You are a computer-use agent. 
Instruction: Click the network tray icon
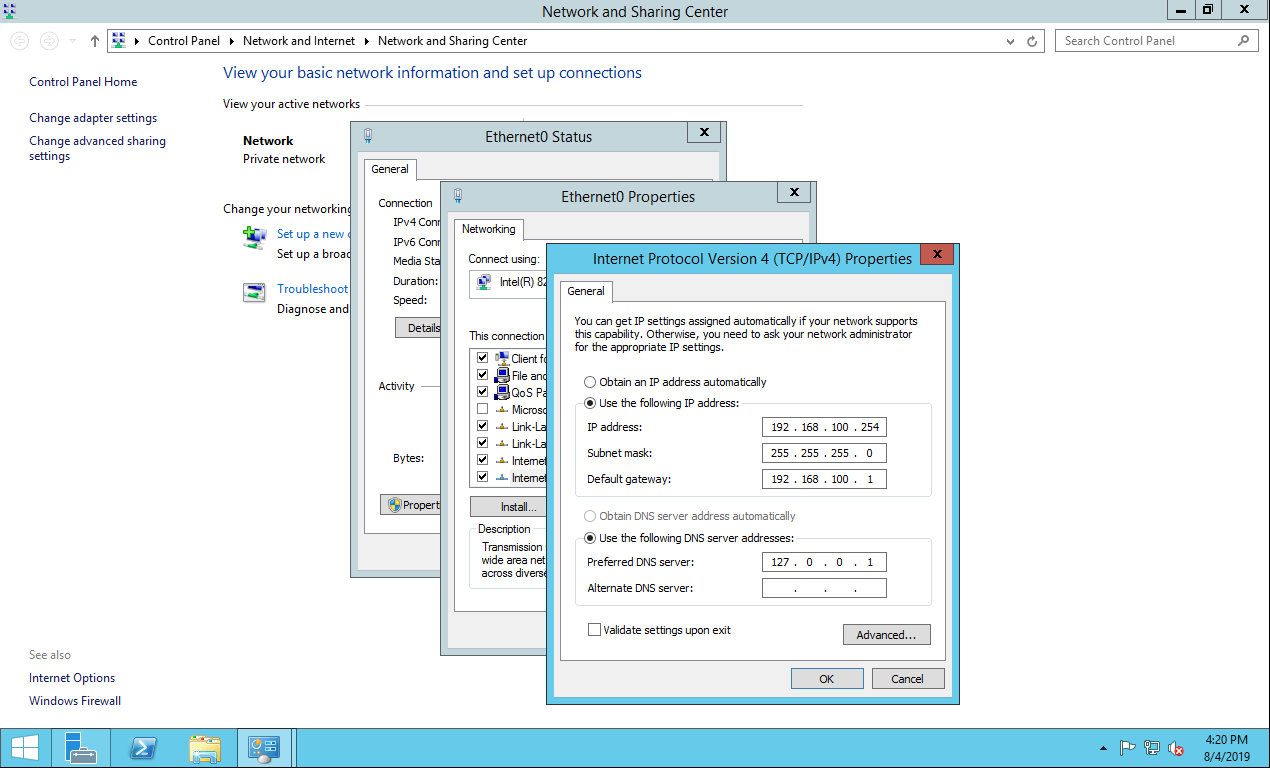pos(1152,748)
